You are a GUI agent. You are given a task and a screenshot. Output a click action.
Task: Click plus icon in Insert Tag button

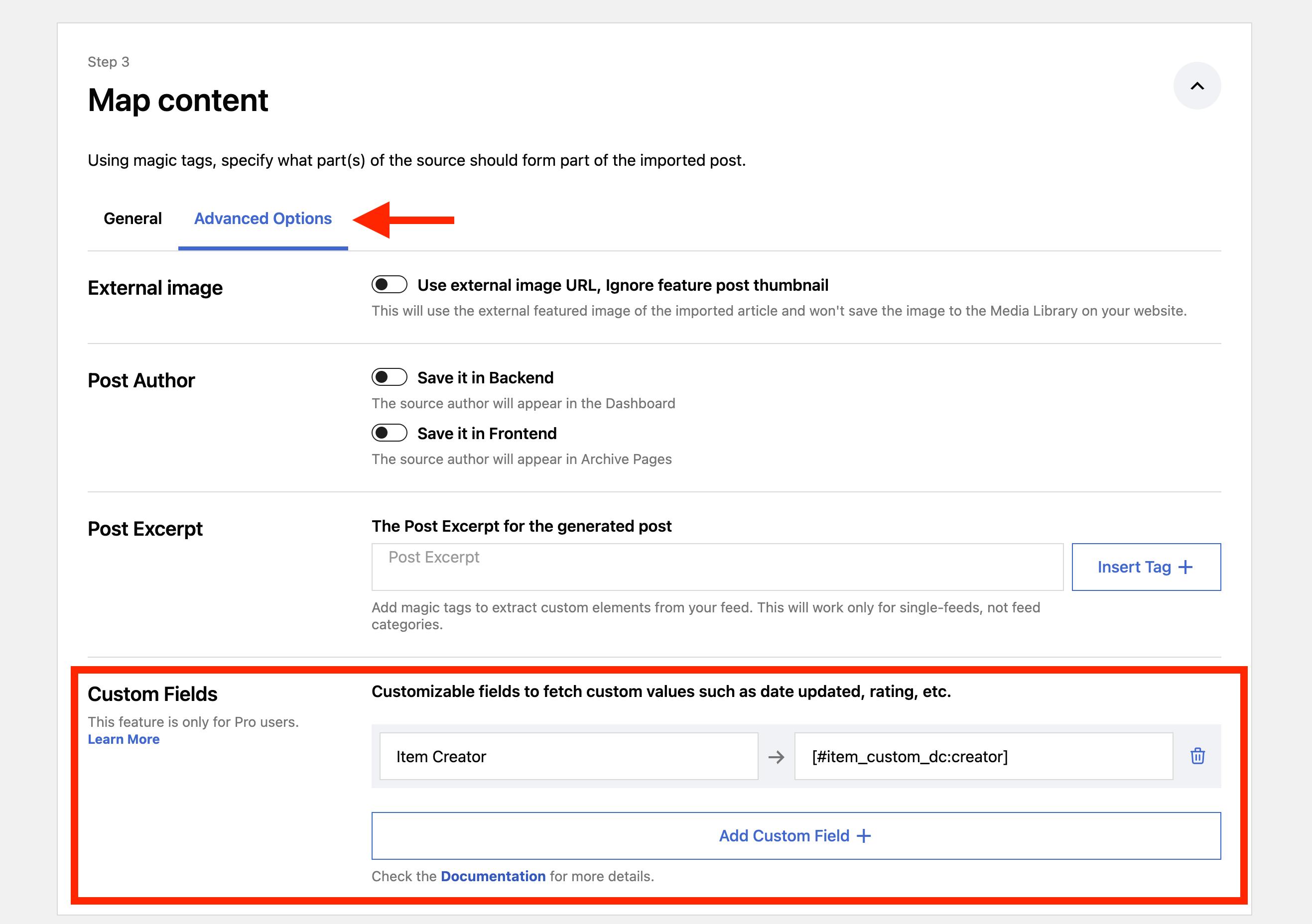(1185, 567)
